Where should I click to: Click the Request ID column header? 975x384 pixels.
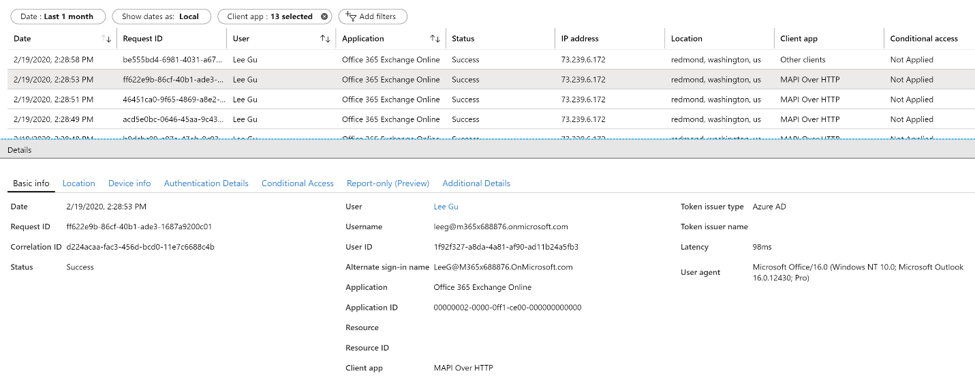142,39
